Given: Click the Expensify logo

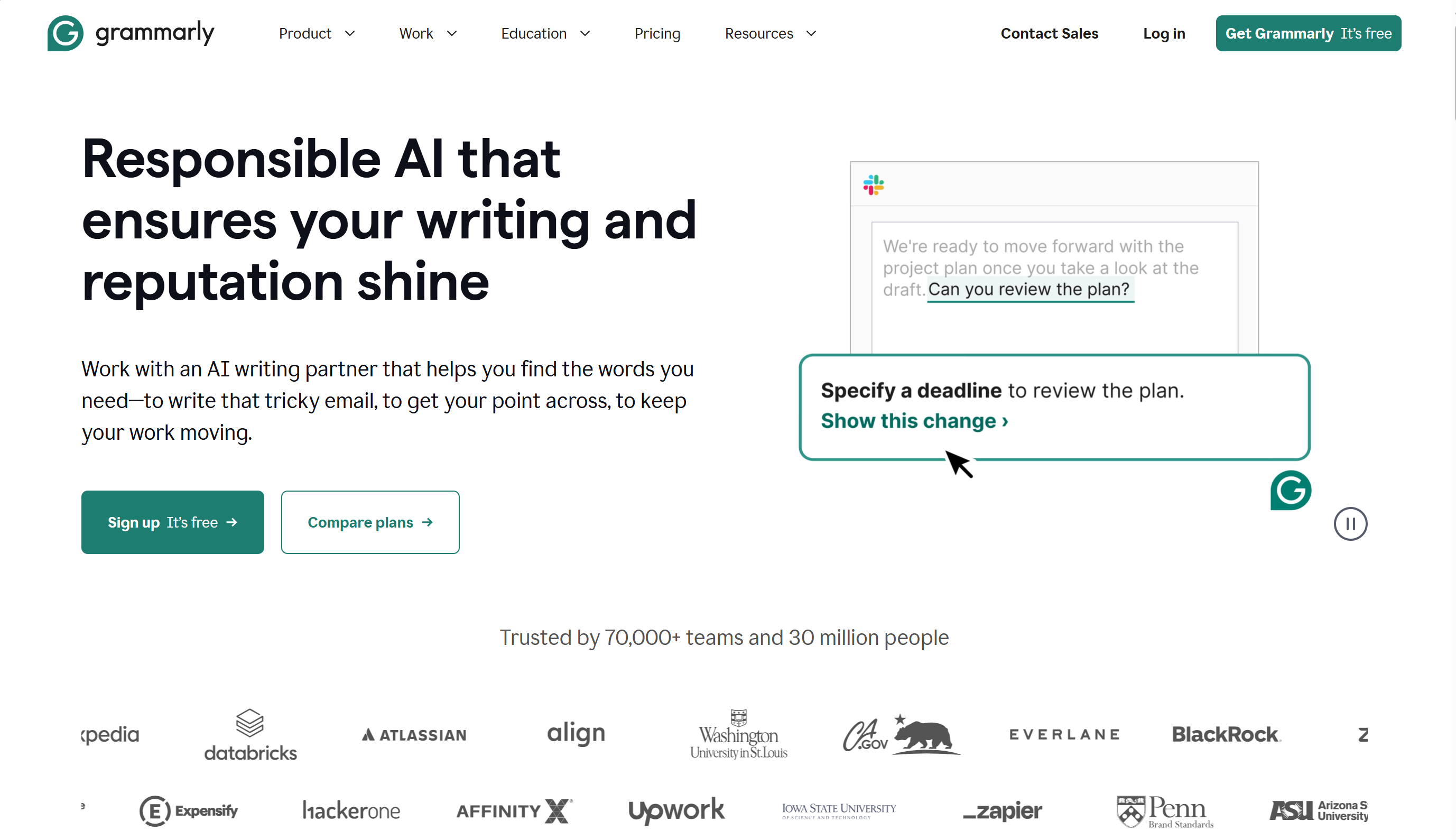Looking at the screenshot, I should (189, 810).
